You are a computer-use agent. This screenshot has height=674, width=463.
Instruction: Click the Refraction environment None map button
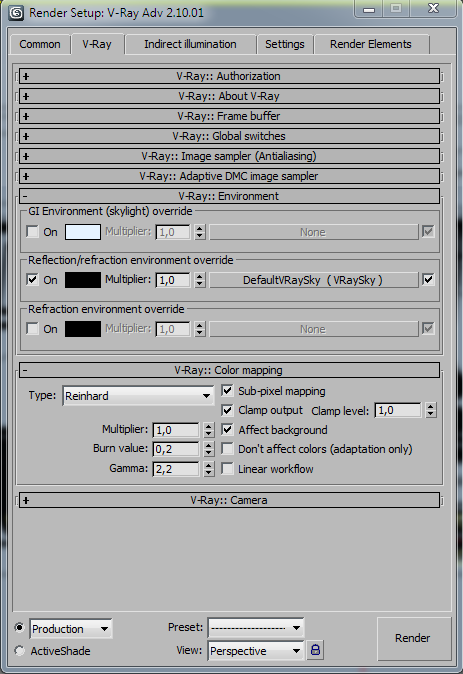click(x=313, y=329)
